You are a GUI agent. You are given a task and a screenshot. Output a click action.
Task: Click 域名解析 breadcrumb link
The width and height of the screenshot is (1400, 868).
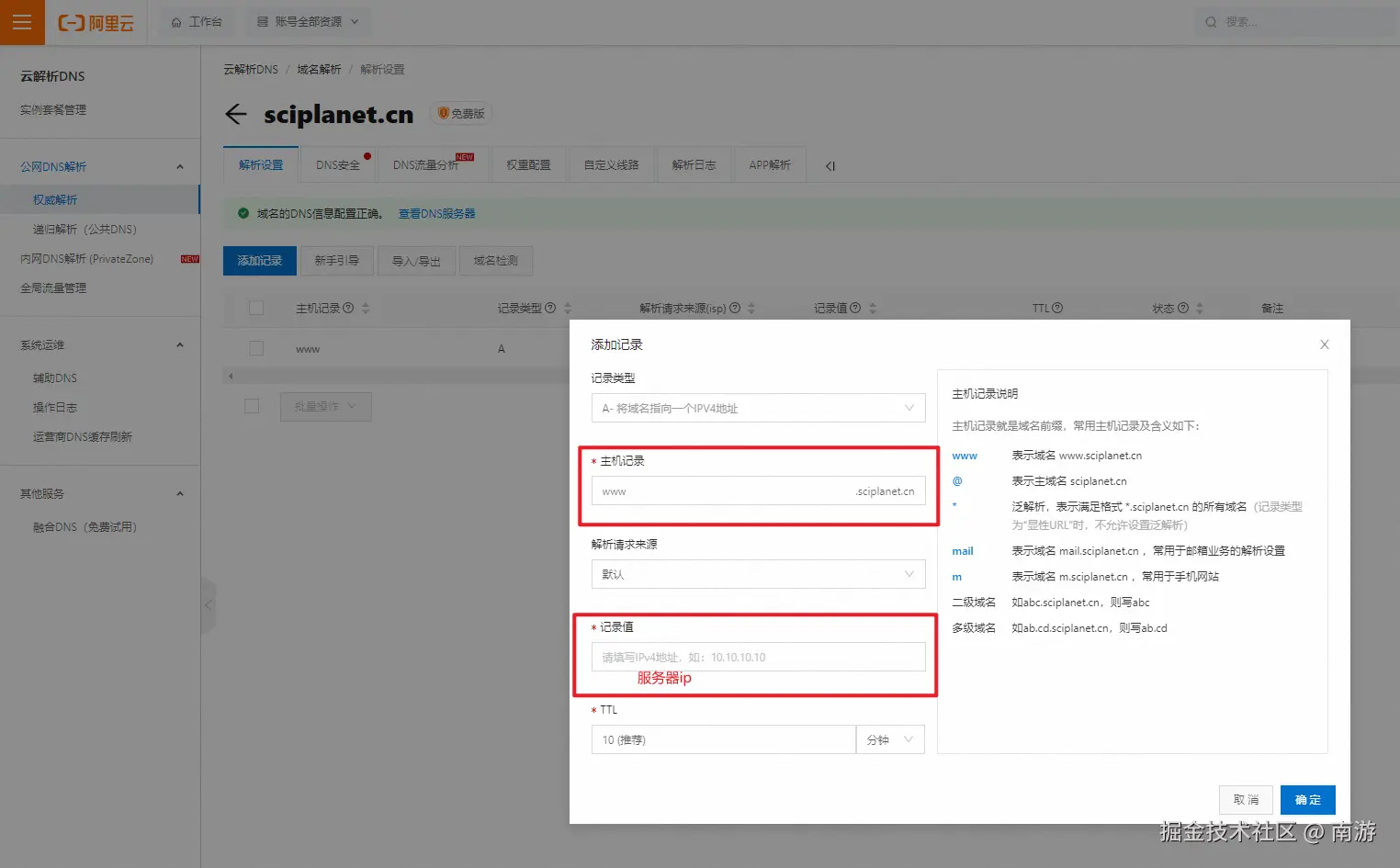coord(319,69)
